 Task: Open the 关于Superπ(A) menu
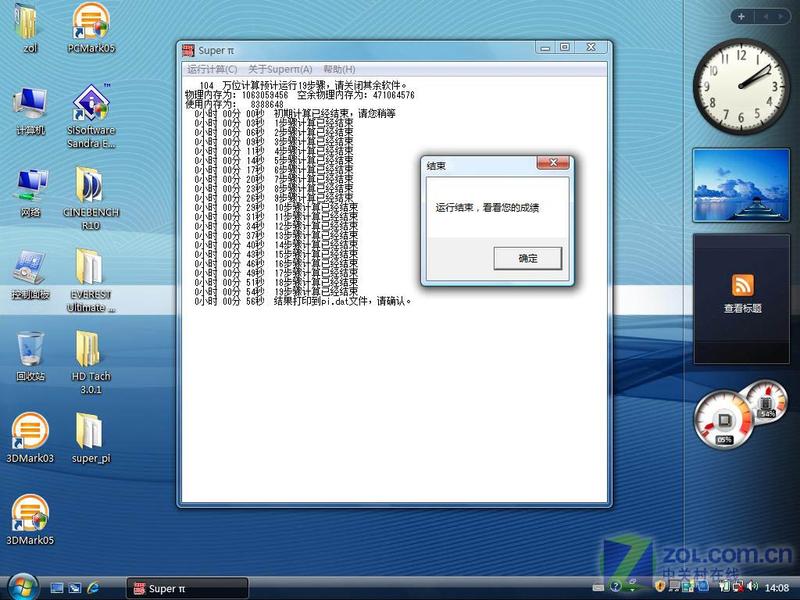click(280, 69)
